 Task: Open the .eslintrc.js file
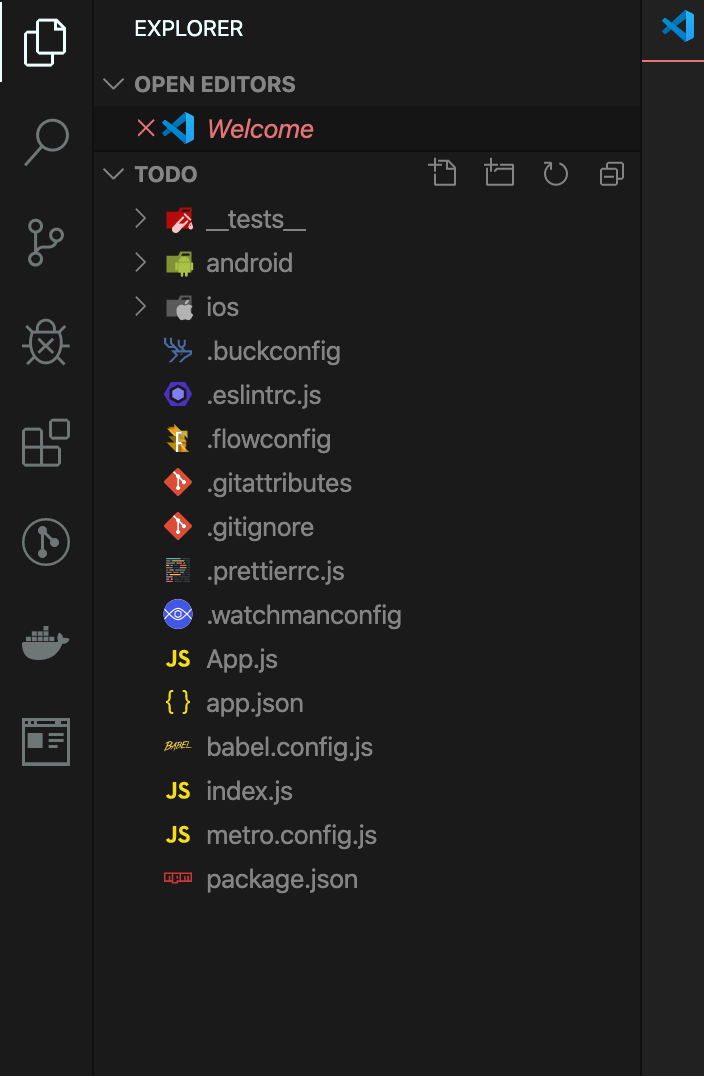pyautogui.click(x=263, y=395)
